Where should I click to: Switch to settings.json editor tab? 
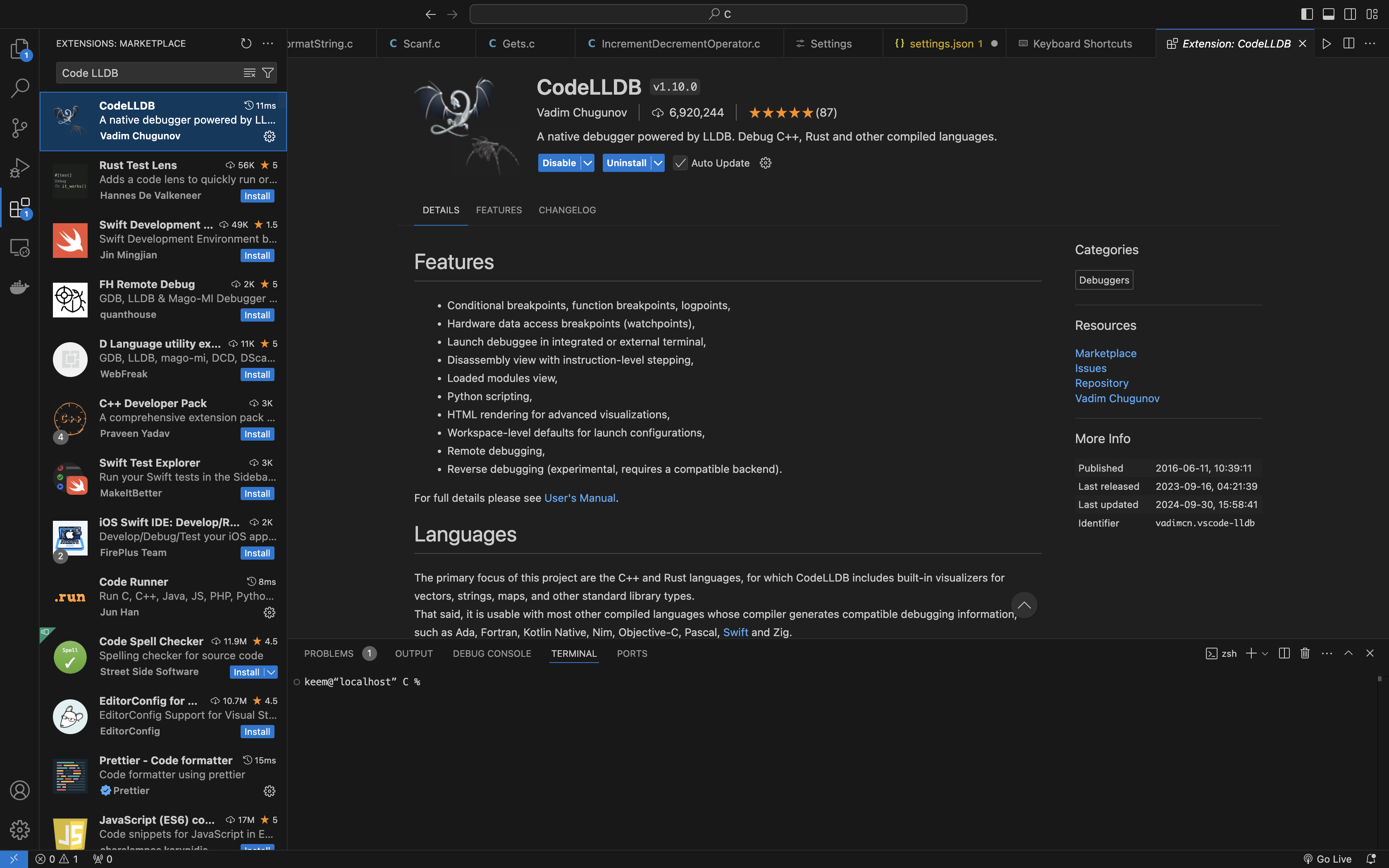coord(944,44)
